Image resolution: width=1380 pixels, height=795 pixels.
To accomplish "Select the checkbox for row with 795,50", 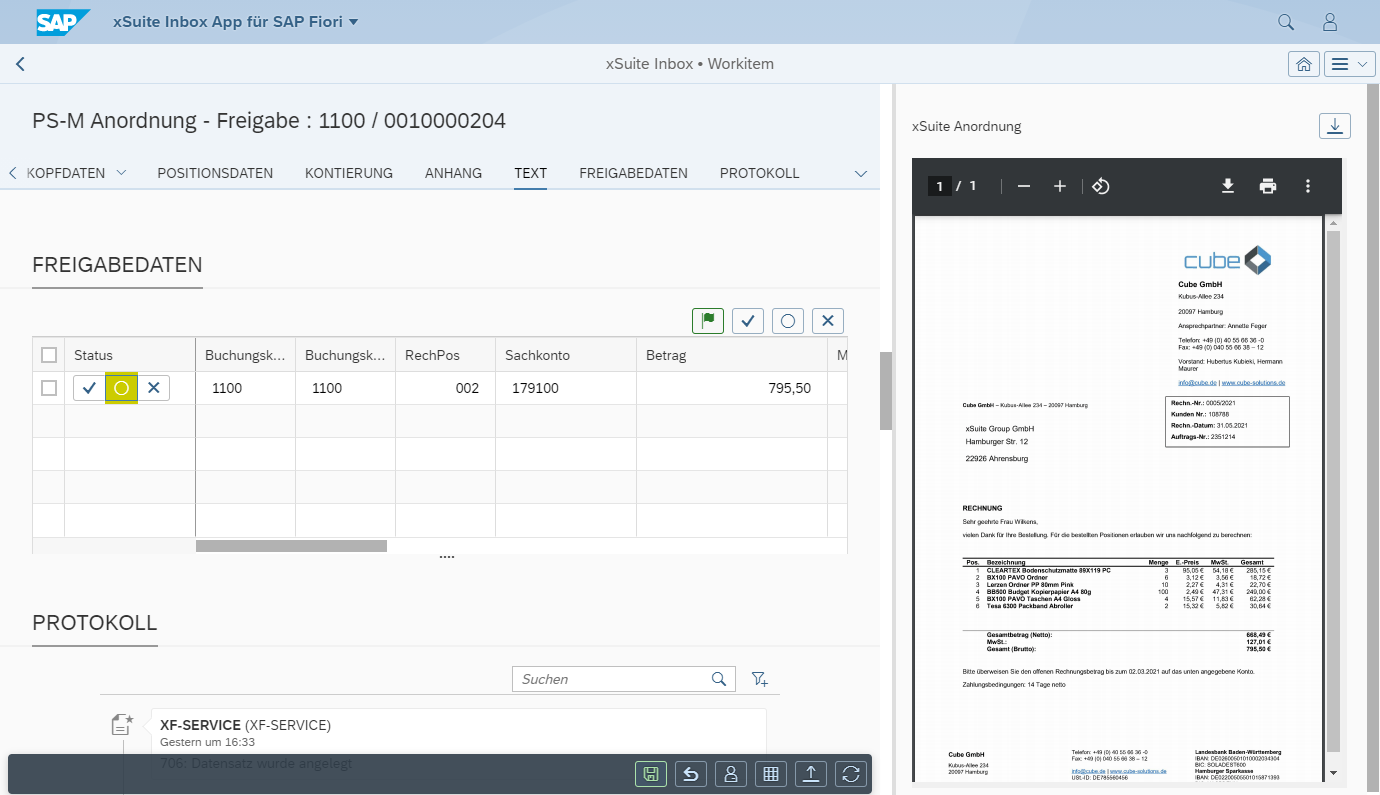I will [x=49, y=388].
